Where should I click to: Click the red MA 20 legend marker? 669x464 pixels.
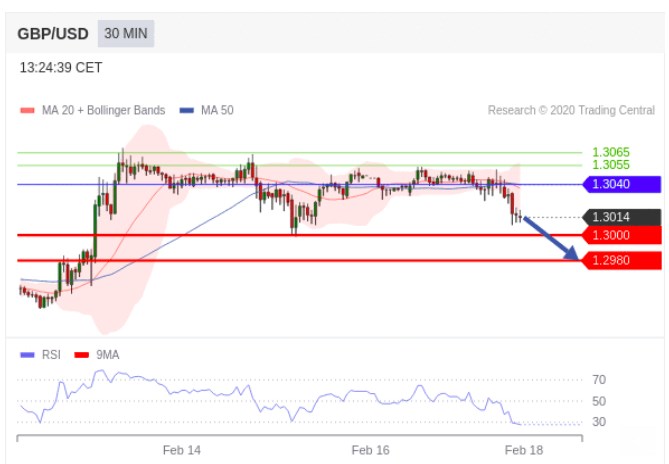[x=26, y=110]
